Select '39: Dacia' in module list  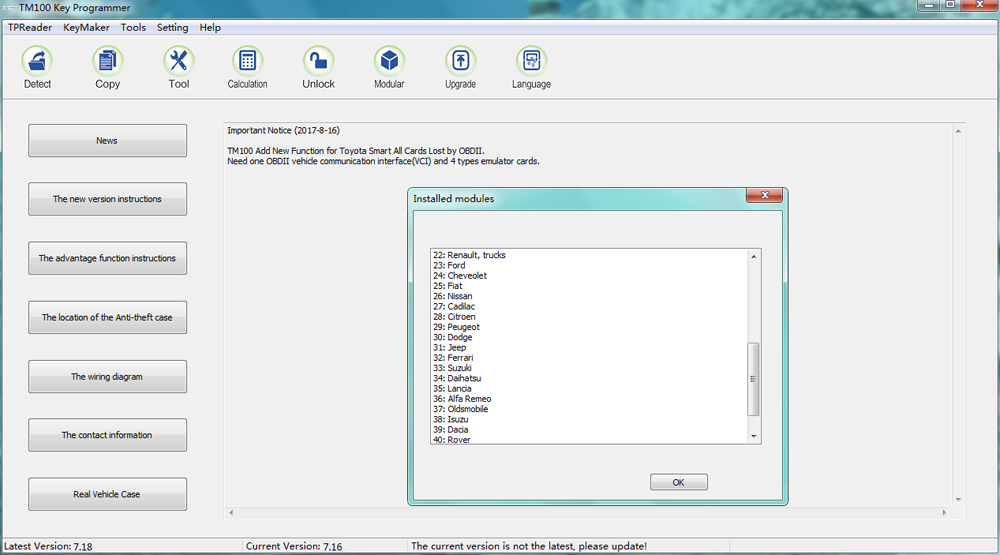451,429
